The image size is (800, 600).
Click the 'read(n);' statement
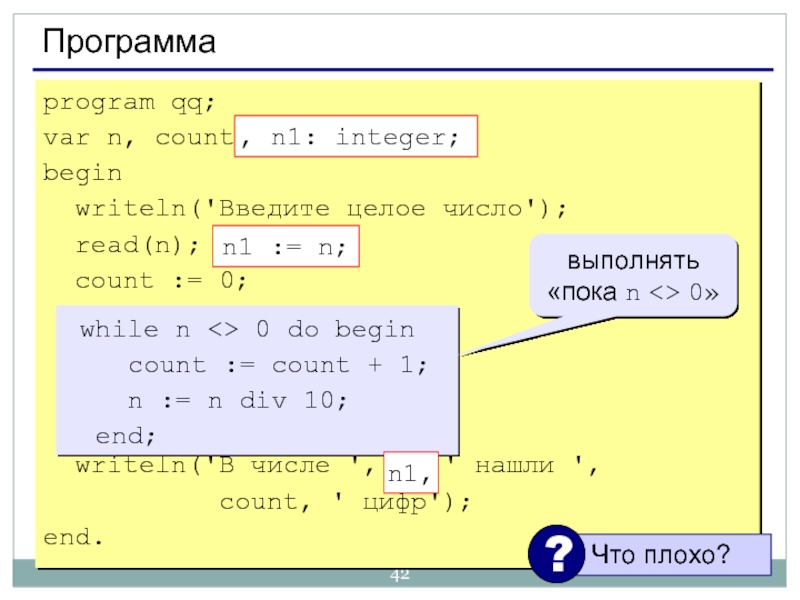(x=137, y=245)
